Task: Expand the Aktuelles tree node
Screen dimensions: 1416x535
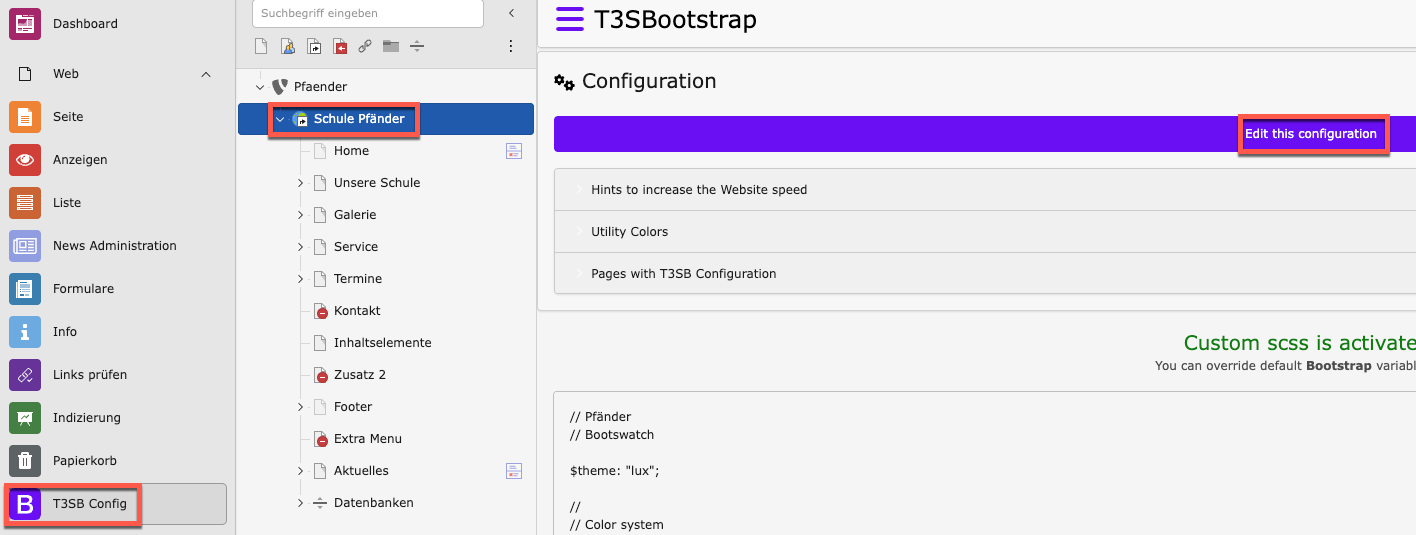Action: click(300, 471)
